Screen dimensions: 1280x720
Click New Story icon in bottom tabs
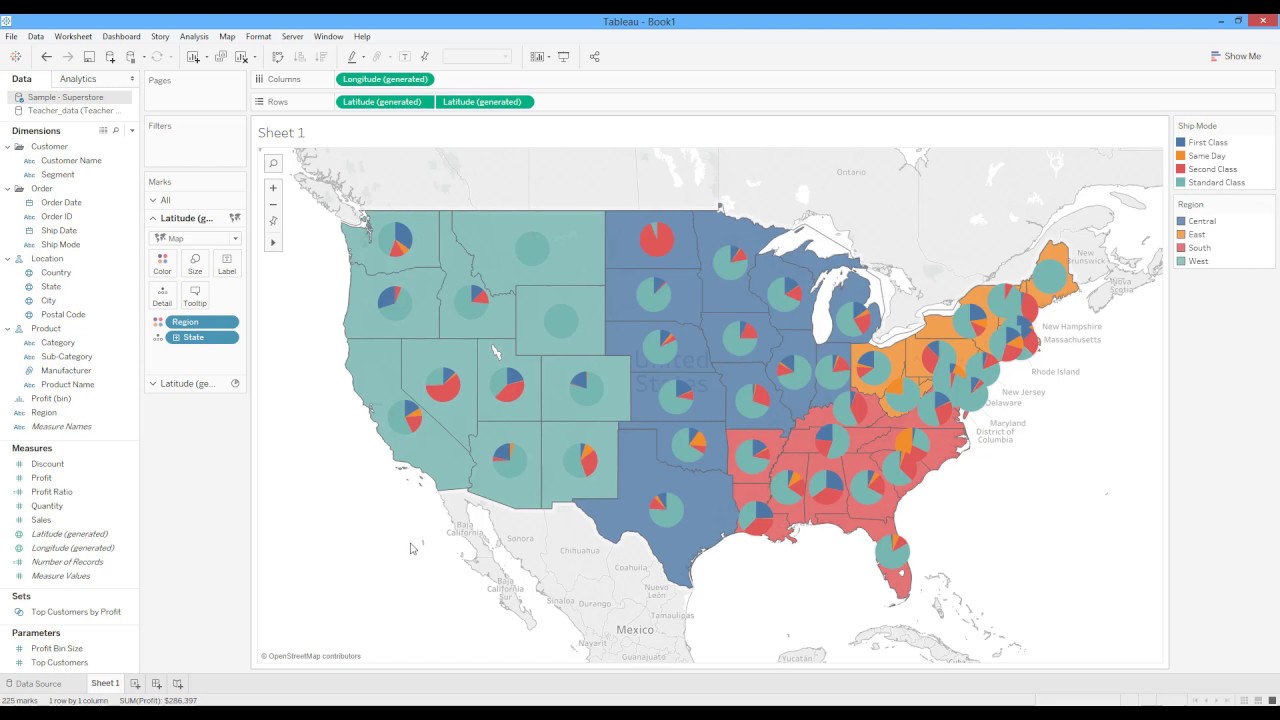point(178,684)
